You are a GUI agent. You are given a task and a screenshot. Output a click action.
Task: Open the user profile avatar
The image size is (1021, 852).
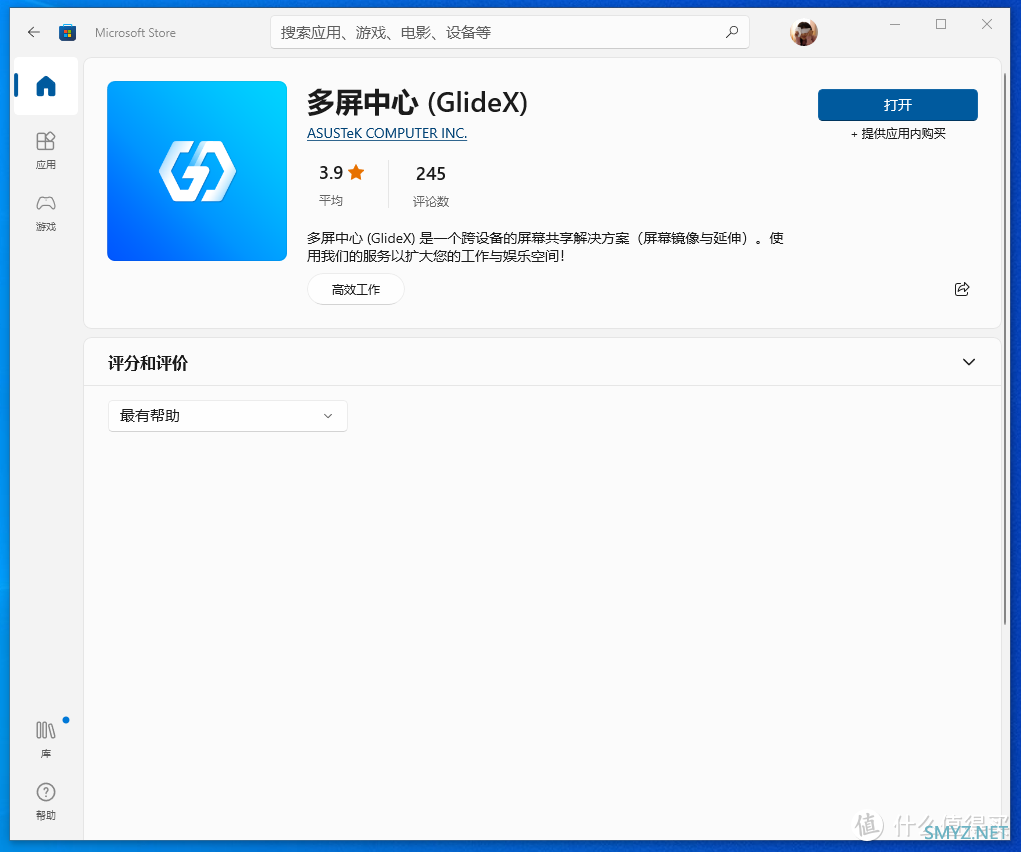pyautogui.click(x=804, y=32)
